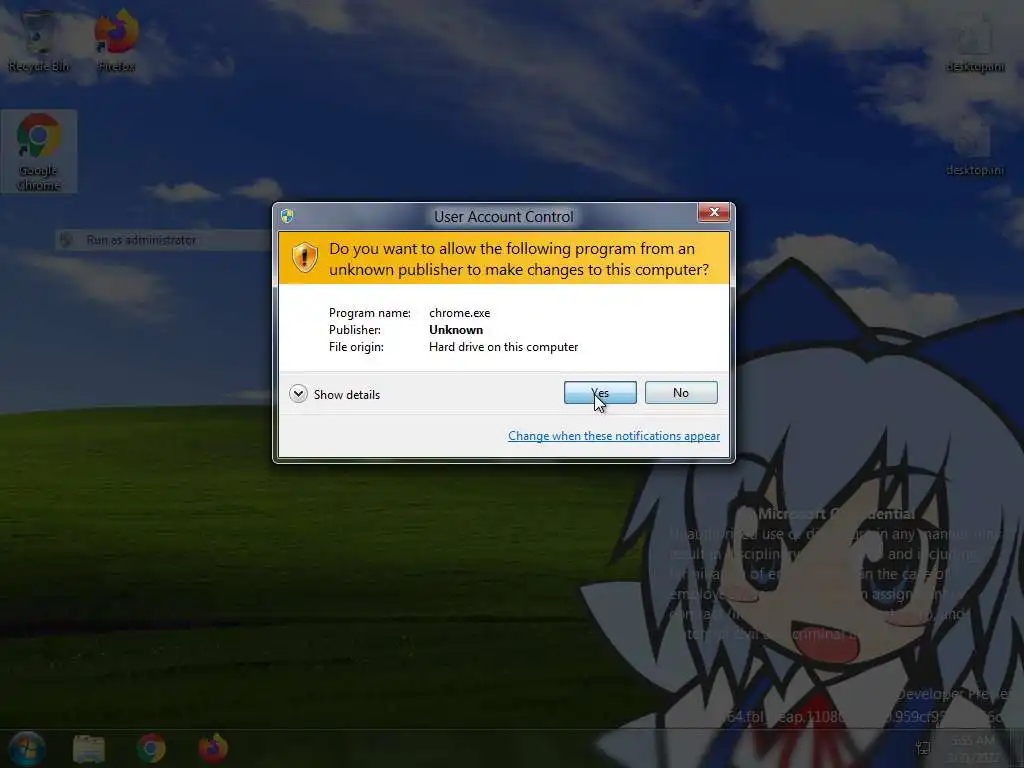Close the User Account Control dialog
The width and height of the screenshot is (1024, 768).
pyautogui.click(x=714, y=212)
